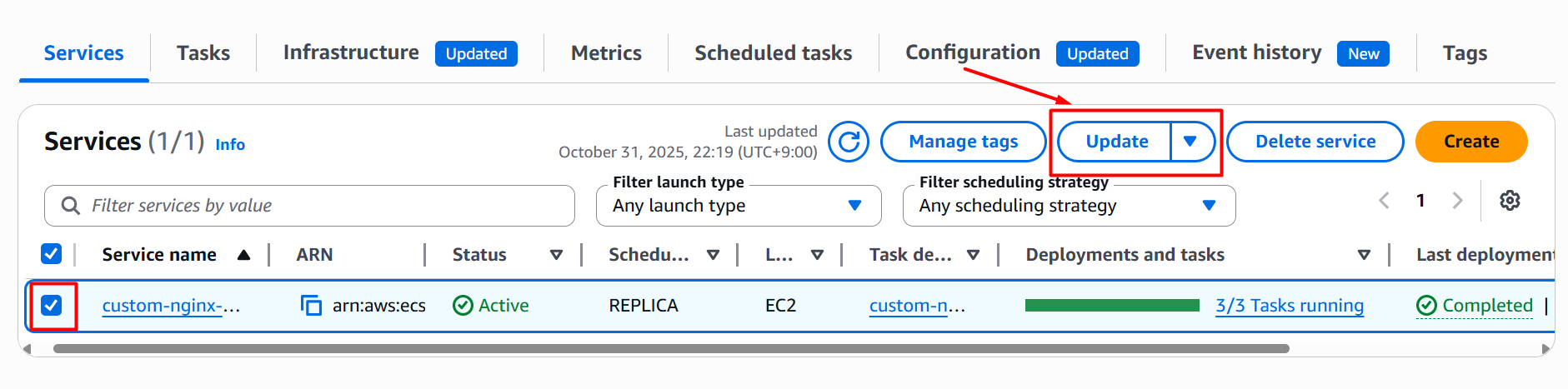Go to next page arrow

pos(1457,201)
